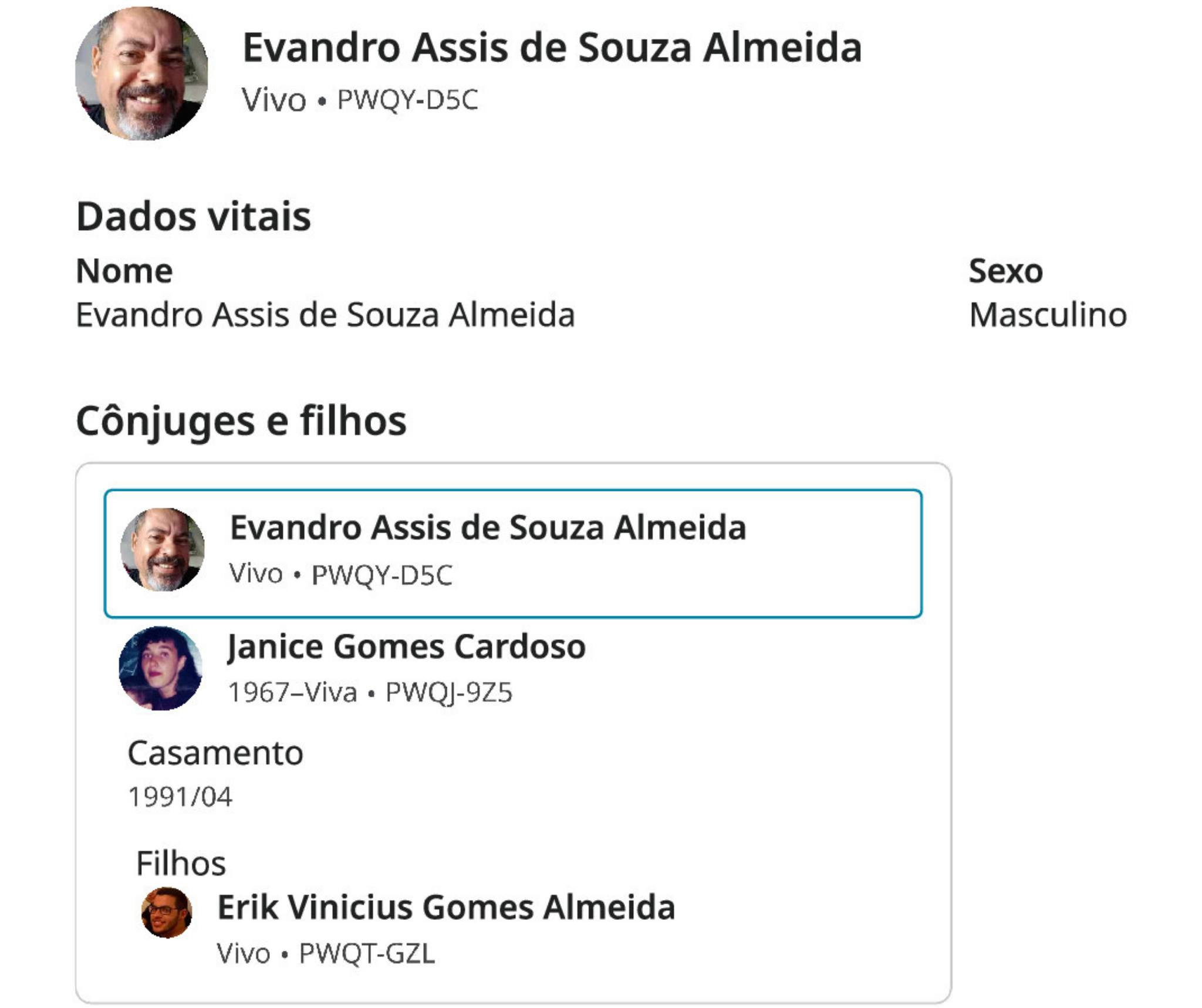Open the Sexo value Masculino

click(x=1048, y=315)
